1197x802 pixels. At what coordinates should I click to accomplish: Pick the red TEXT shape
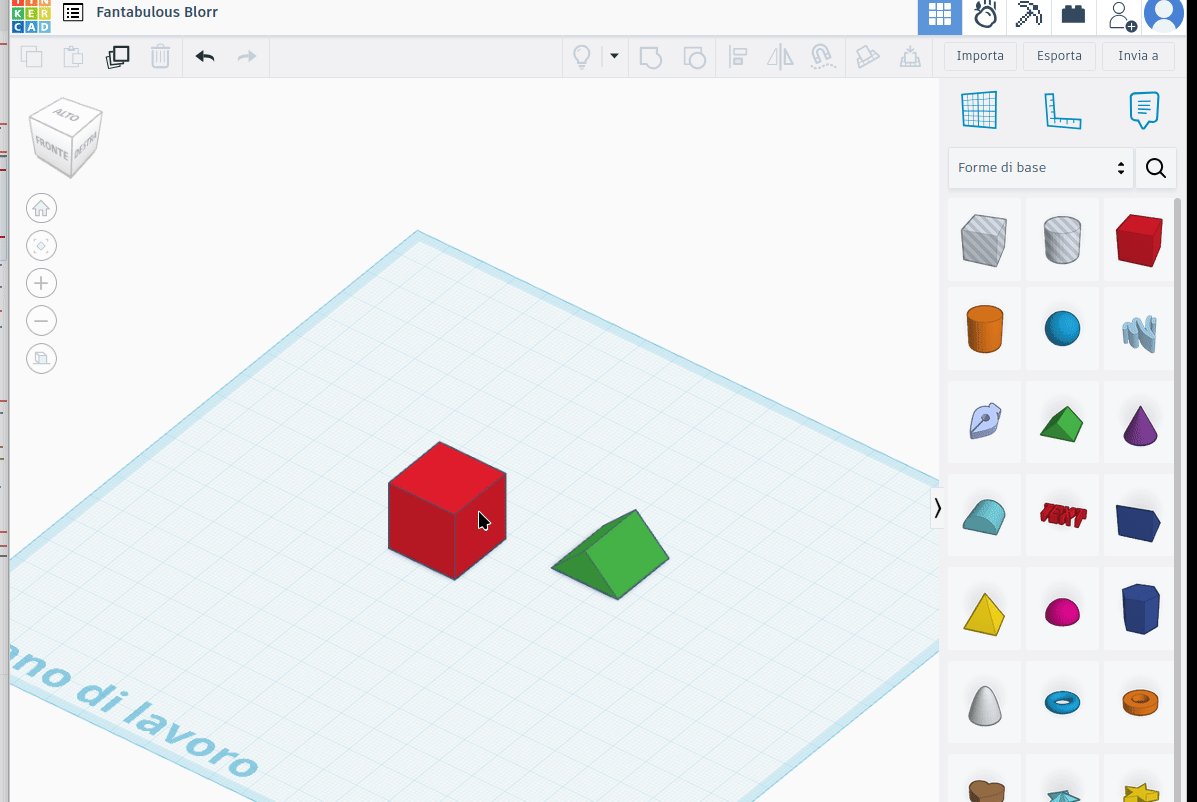point(1062,515)
